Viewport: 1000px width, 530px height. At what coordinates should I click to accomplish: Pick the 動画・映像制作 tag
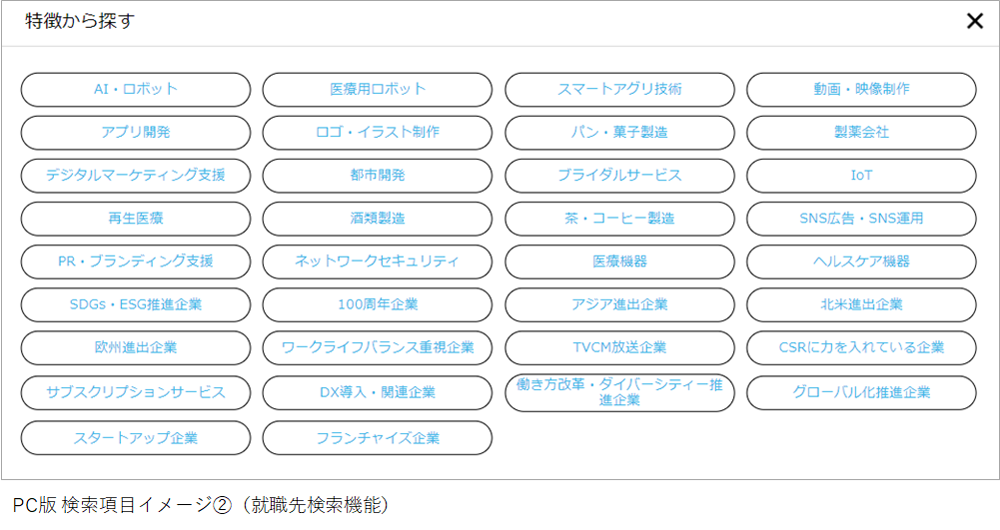pyautogui.click(x=861, y=89)
